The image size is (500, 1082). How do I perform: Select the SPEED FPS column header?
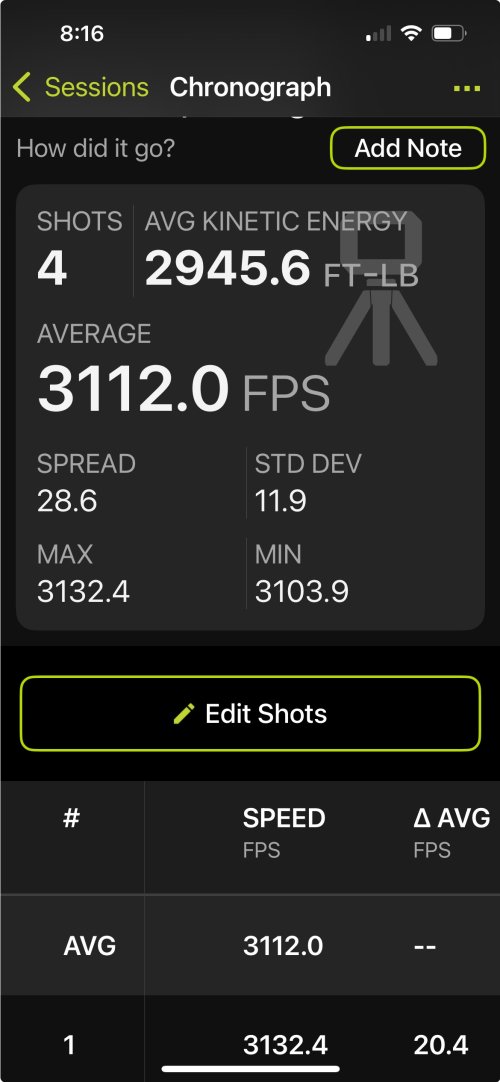point(284,832)
